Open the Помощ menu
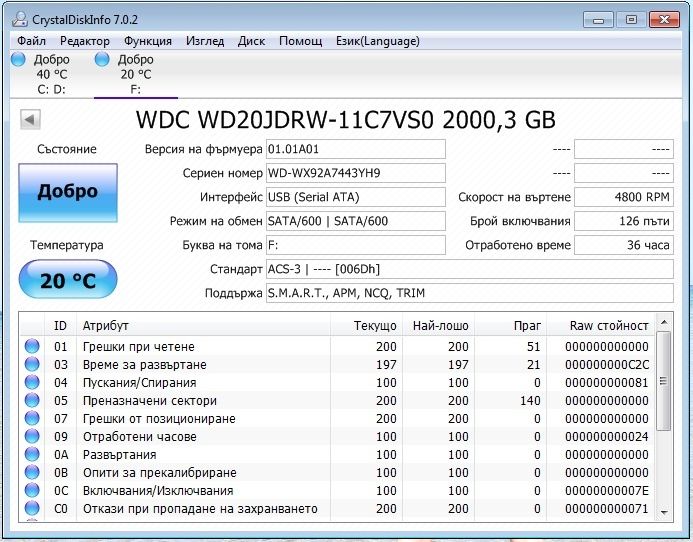The image size is (693, 542). pyautogui.click(x=301, y=41)
